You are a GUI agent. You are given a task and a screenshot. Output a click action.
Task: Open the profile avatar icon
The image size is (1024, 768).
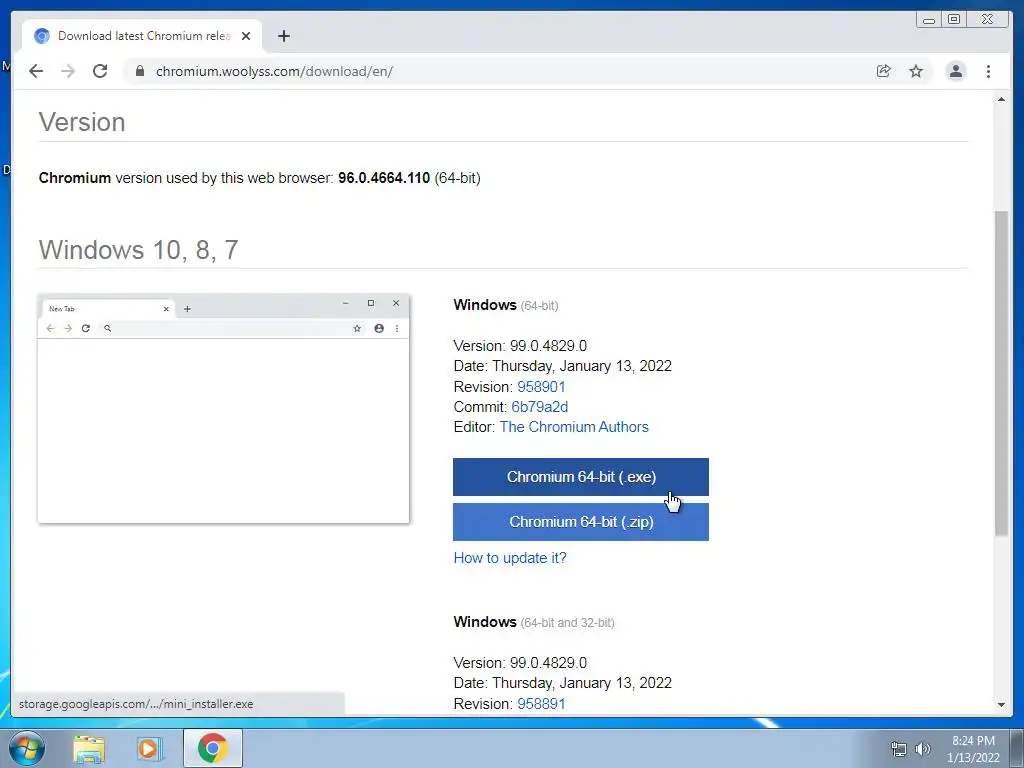pyautogui.click(x=955, y=71)
